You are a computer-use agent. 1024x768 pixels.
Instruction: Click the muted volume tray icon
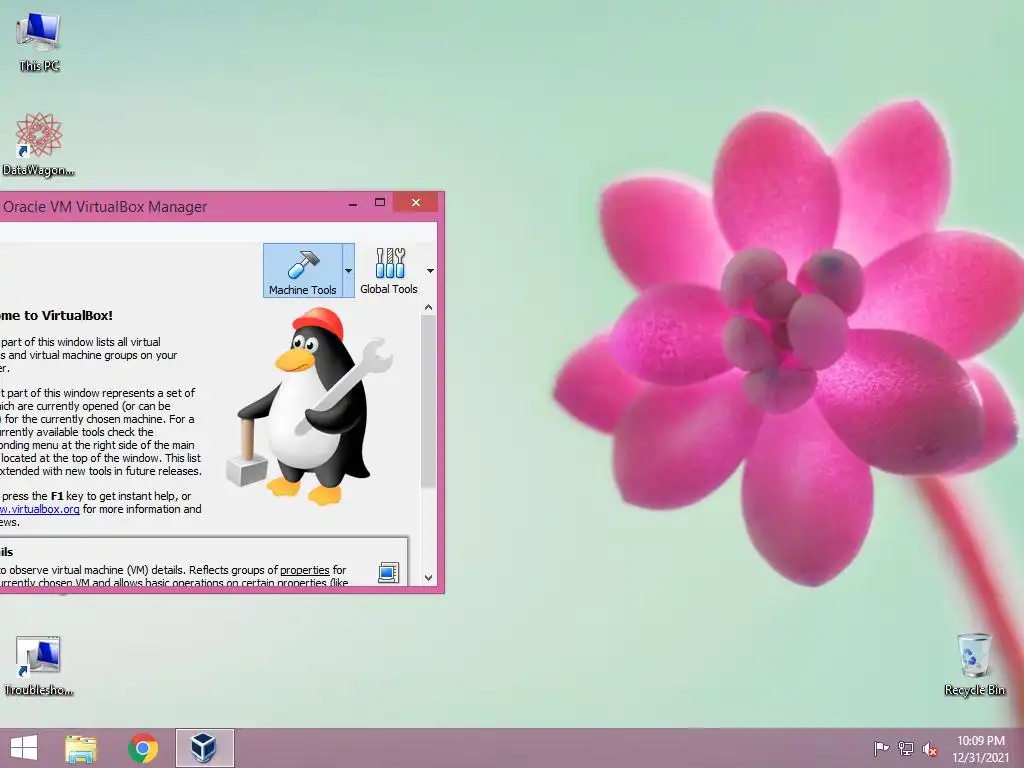click(x=930, y=748)
